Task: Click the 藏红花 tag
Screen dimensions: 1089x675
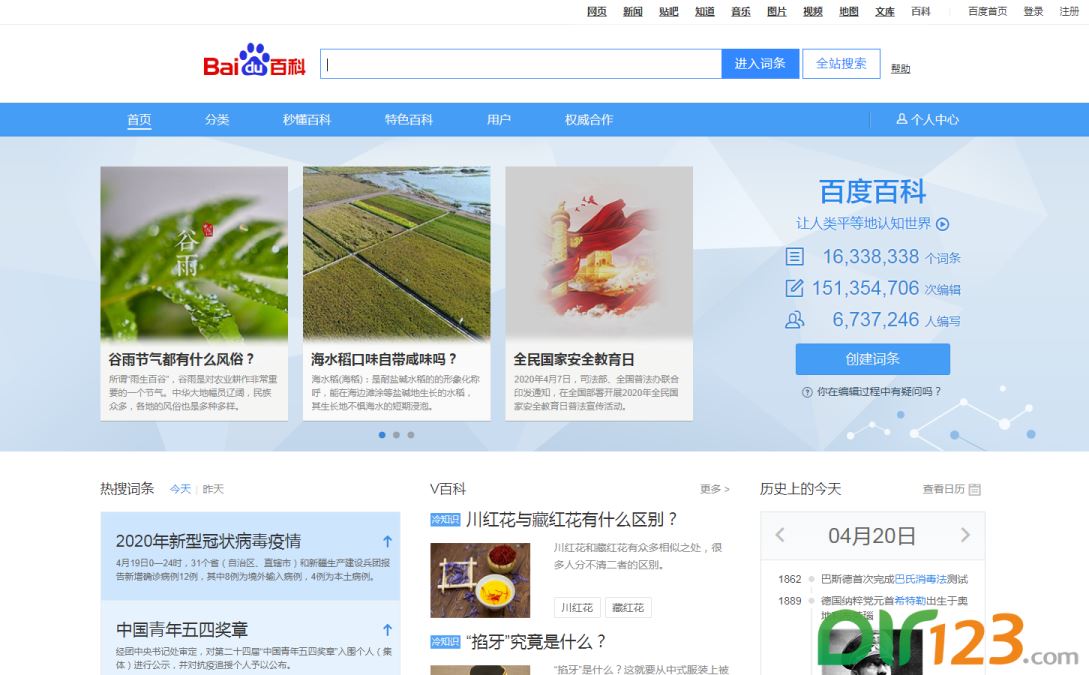Action: point(628,608)
